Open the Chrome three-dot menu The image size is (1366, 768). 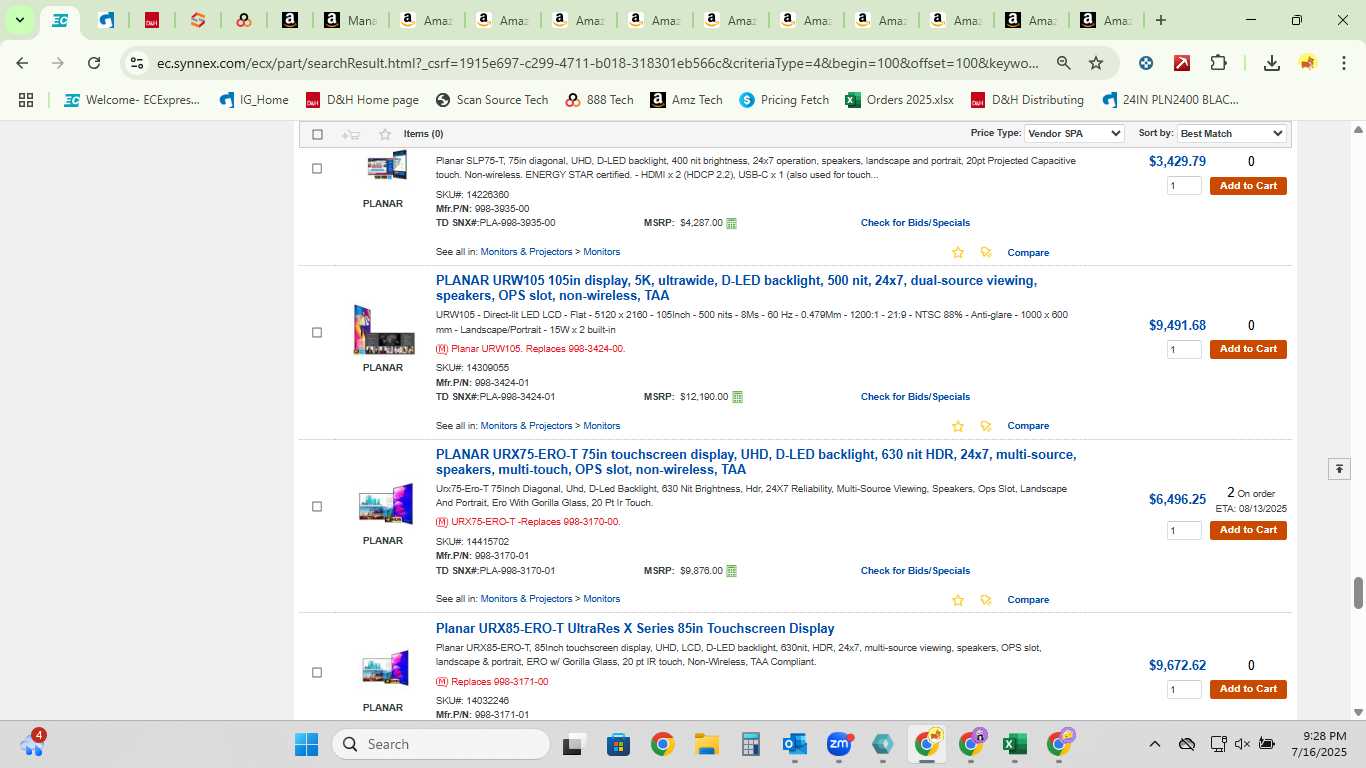1342,63
